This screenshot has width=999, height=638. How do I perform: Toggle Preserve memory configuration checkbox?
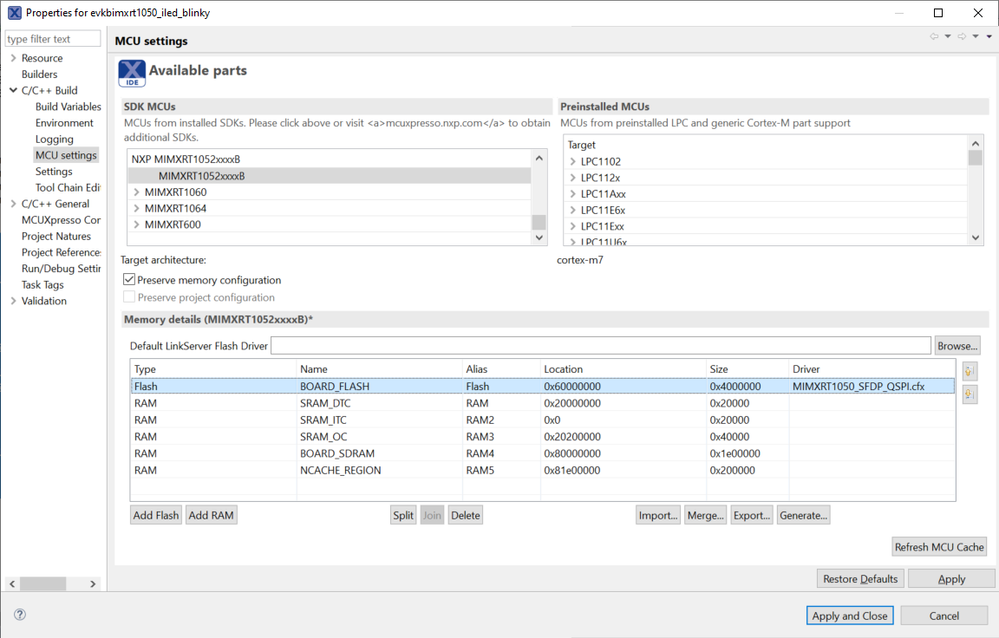129,279
